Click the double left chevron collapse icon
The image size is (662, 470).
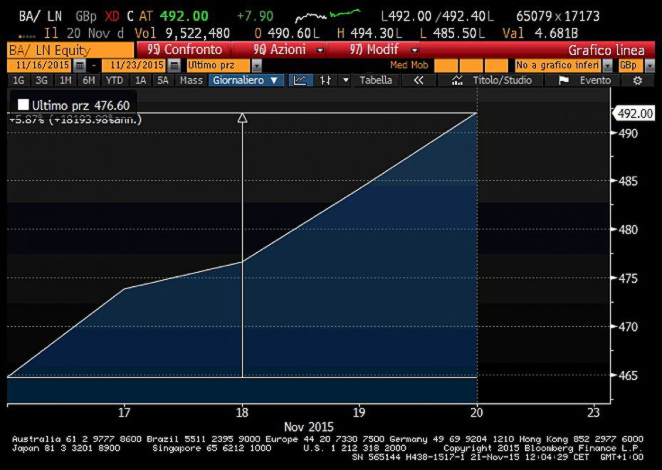pyautogui.click(x=419, y=80)
